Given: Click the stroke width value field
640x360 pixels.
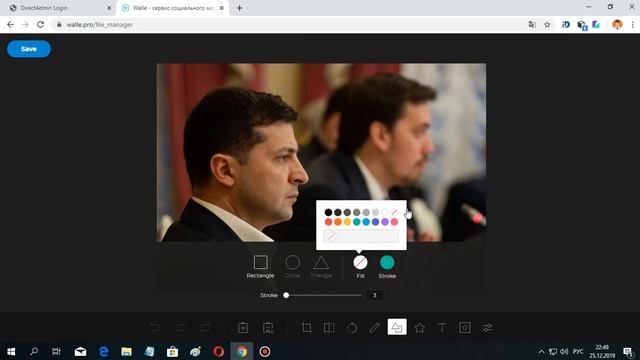Looking at the screenshot, I should 374,295.
